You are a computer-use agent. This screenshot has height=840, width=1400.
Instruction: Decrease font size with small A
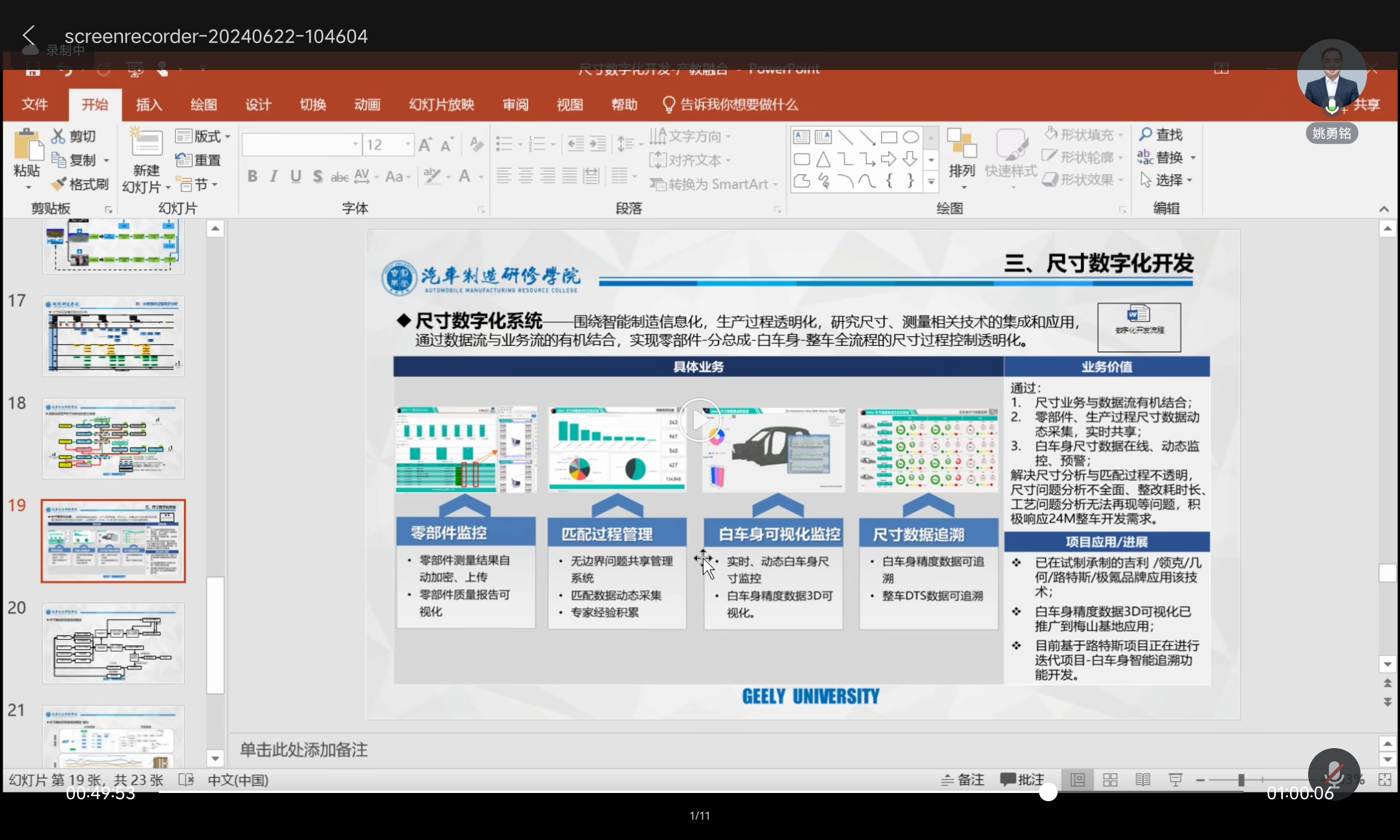point(446,145)
